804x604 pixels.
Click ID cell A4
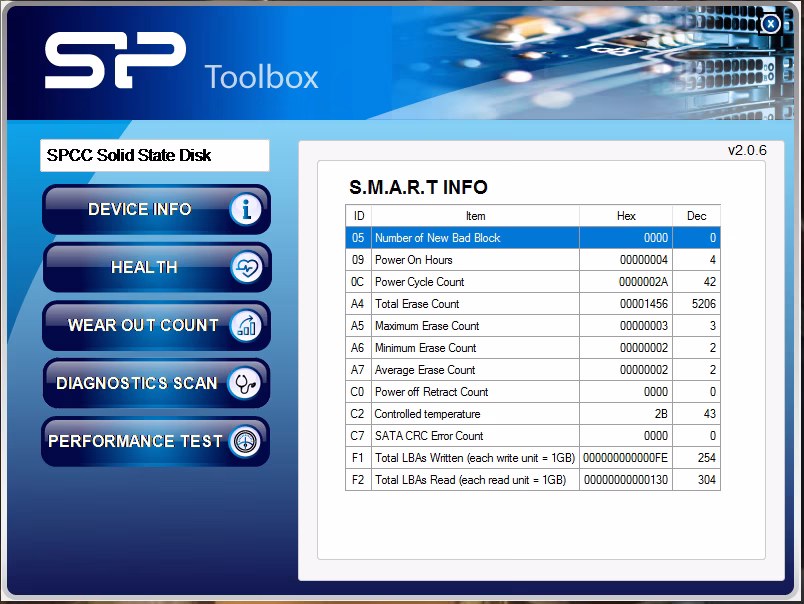click(x=357, y=304)
